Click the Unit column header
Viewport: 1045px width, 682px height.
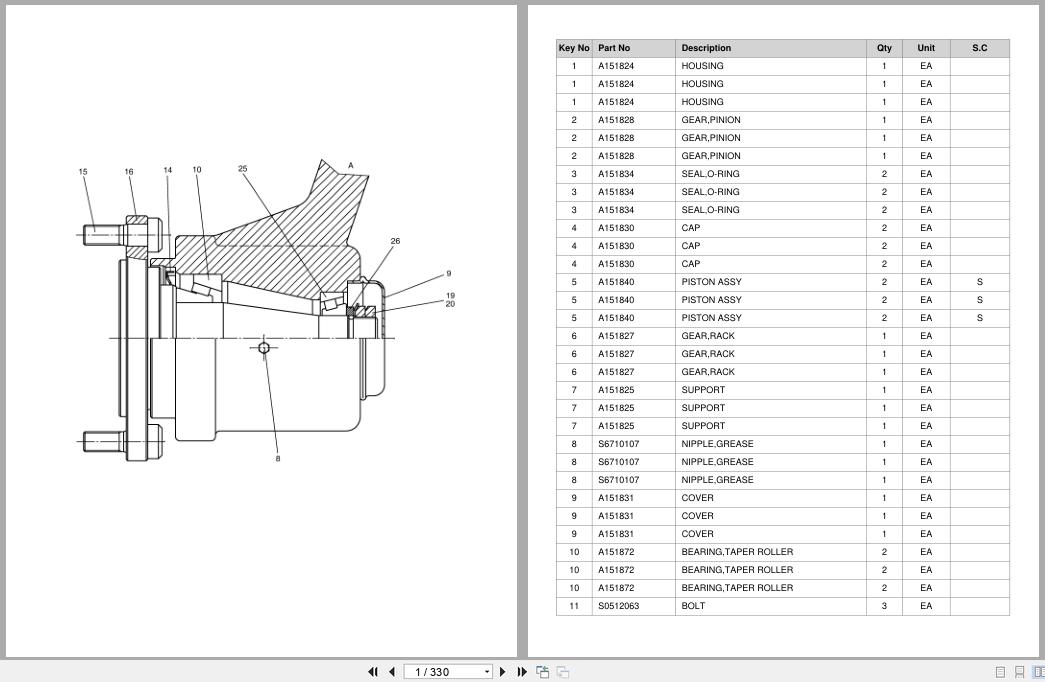tap(926, 48)
